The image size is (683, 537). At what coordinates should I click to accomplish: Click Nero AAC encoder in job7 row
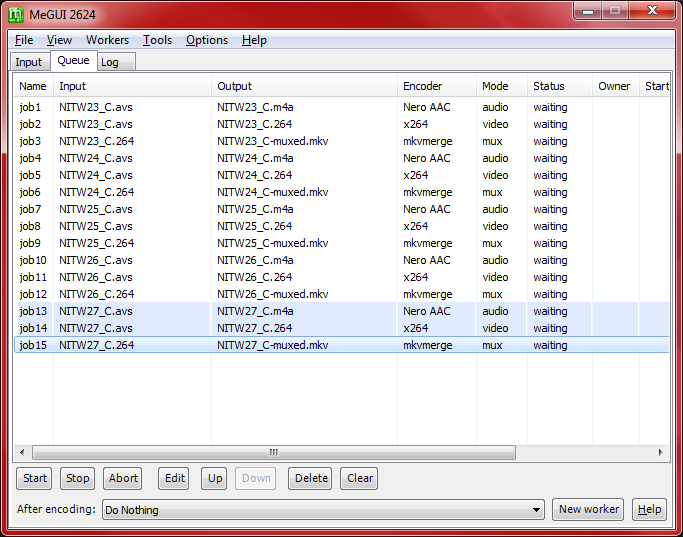click(427, 209)
